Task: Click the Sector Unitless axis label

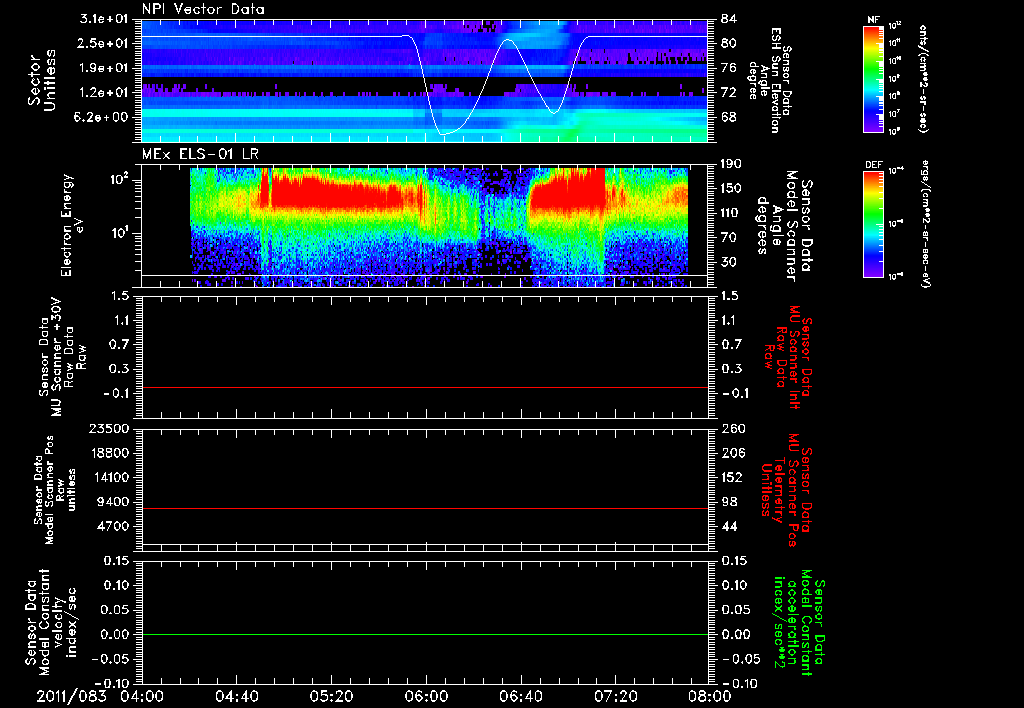Action: pos(42,80)
